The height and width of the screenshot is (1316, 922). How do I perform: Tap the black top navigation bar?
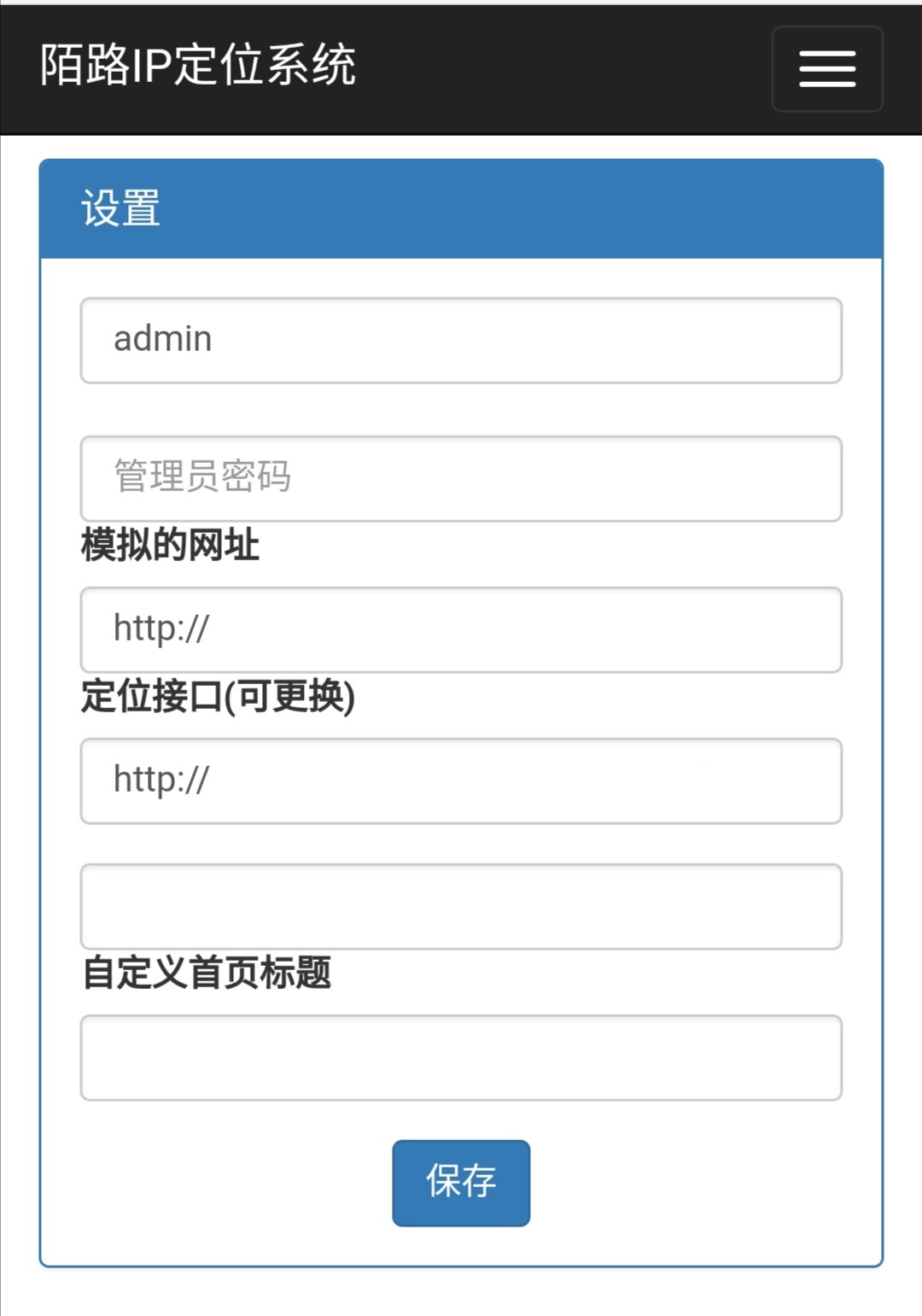pos(512,68)
